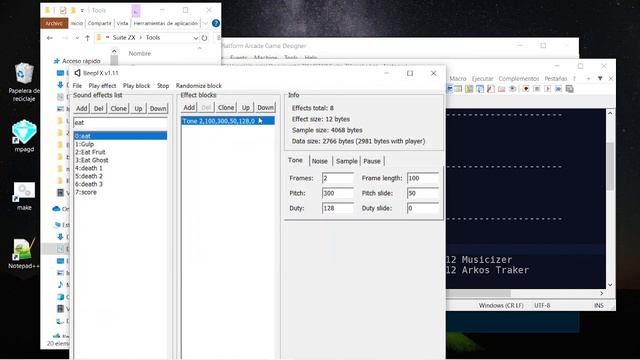
Task: Open Pestañas menu in Notepad++
Action: [556, 78]
